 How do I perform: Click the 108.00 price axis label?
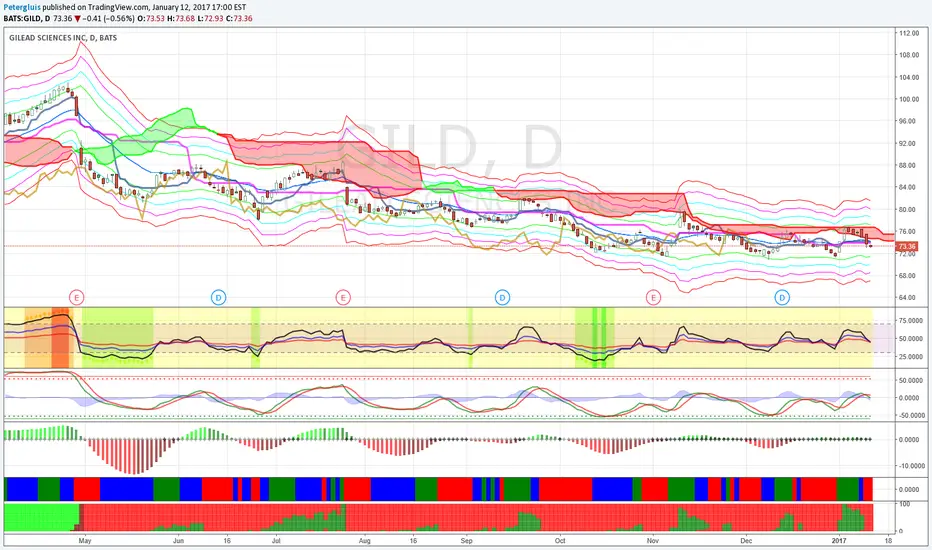coord(909,55)
